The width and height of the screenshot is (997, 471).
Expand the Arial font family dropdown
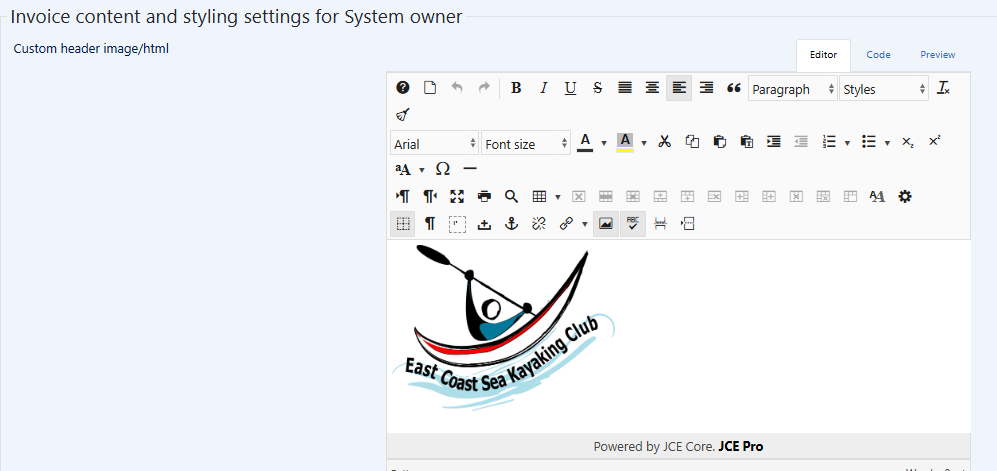434,144
